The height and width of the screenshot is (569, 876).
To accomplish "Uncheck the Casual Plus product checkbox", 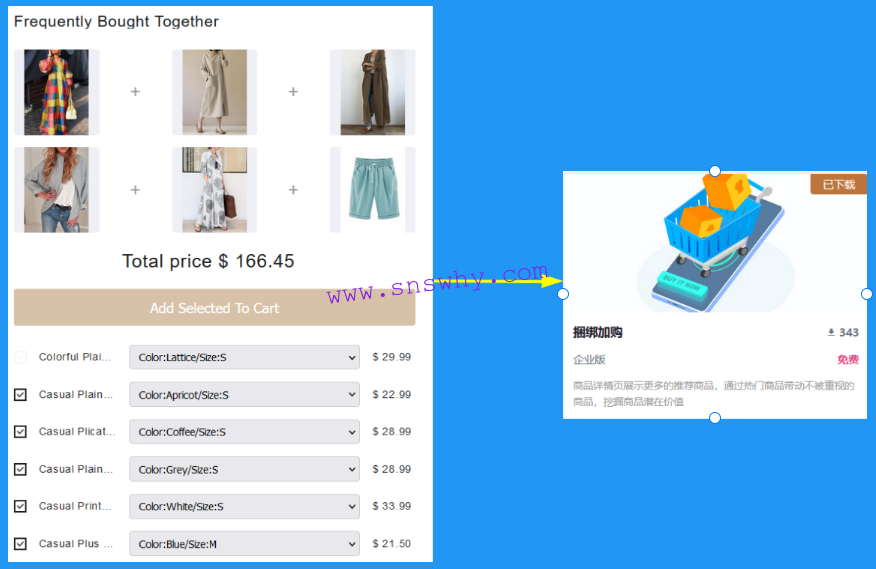I will (x=20, y=544).
